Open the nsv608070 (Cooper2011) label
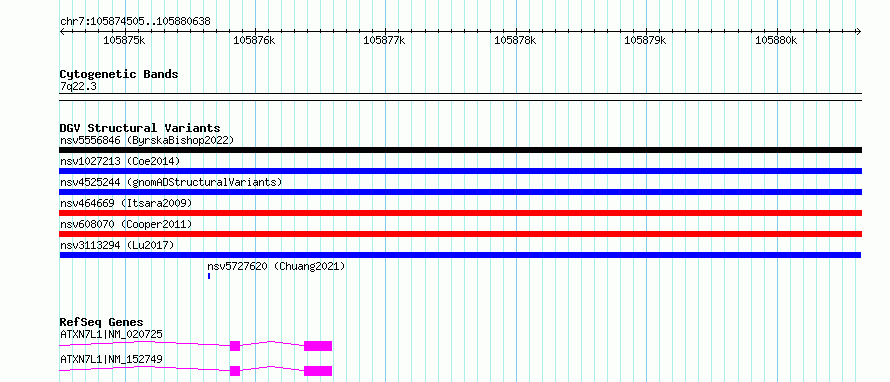Viewport: 890px width, 382px height. click(126, 224)
